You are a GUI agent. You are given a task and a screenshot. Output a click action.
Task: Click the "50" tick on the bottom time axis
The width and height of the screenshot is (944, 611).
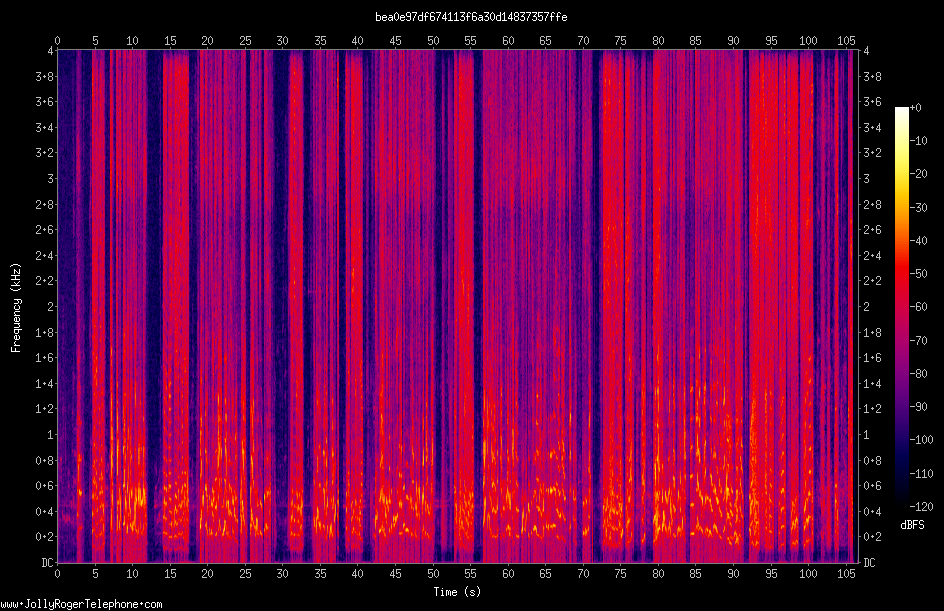(433, 574)
